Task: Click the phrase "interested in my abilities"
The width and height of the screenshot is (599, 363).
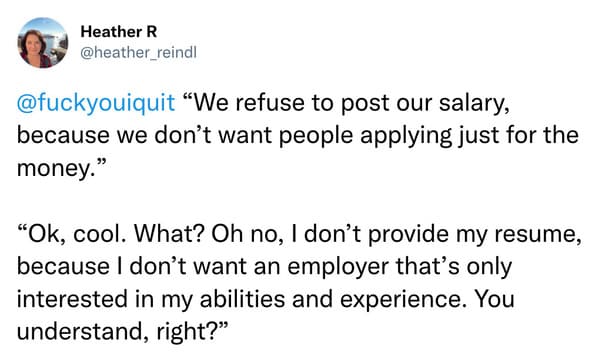Action: coord(151,299)
